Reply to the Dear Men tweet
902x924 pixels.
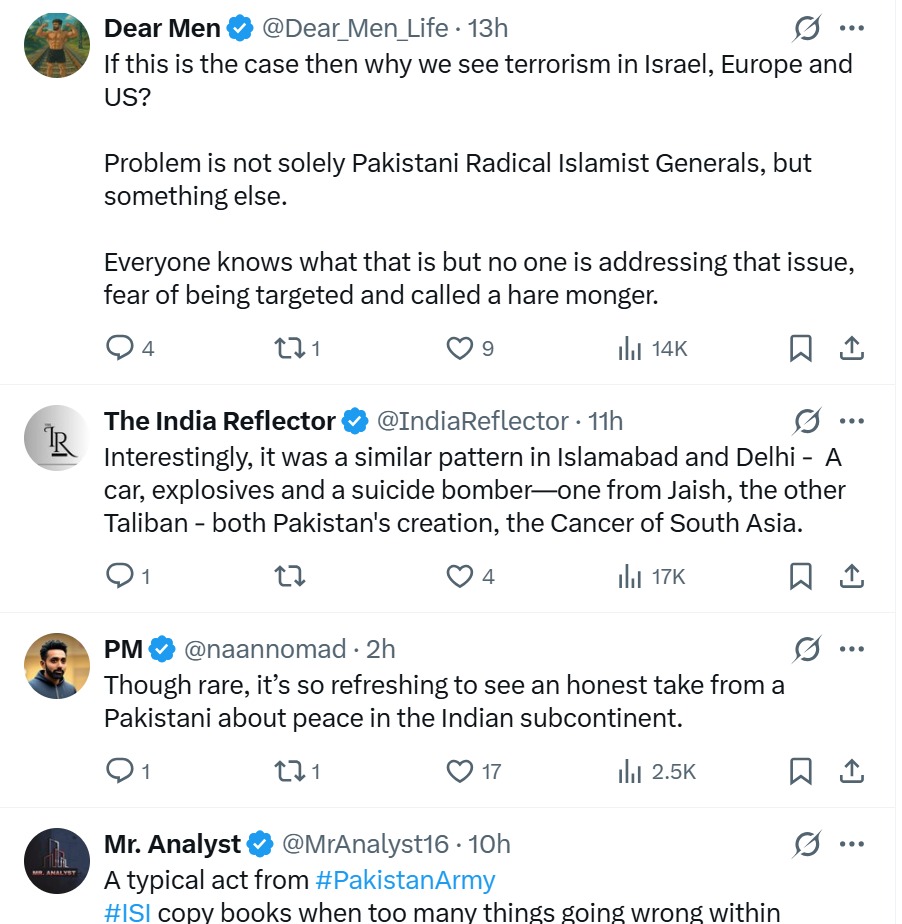point(120,348)
